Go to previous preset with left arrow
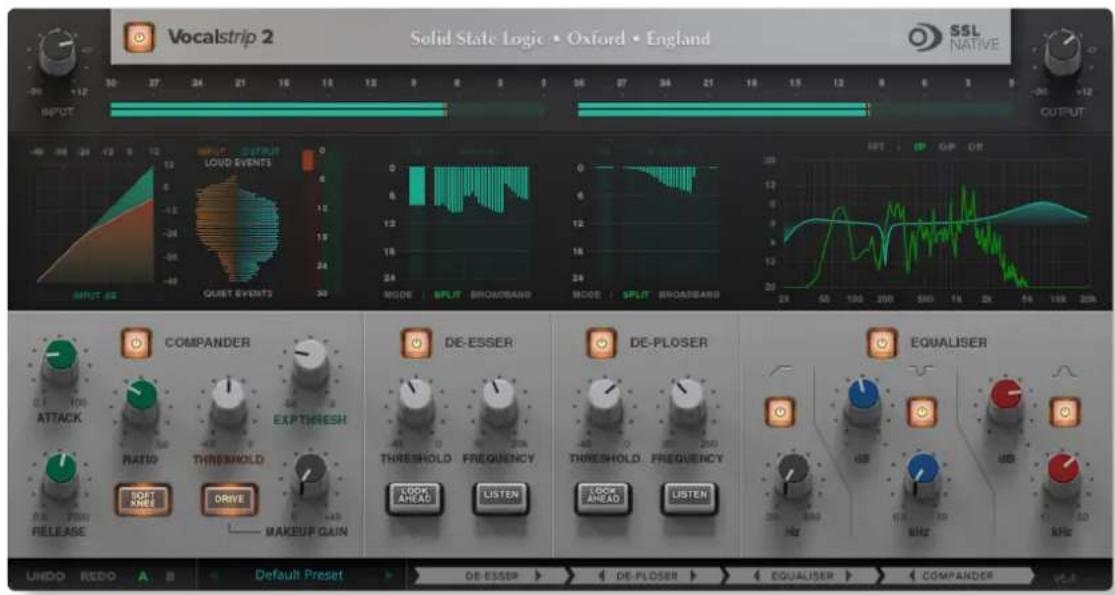This screenshot has width=1115, height=595. point(212,575)
